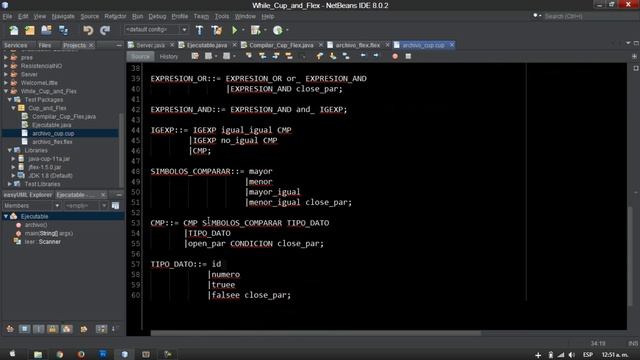Image resolution: width=640 pixels, height=360 pixels.
Task: Open the Debug Project dropdown arrow
Action: 265,30
